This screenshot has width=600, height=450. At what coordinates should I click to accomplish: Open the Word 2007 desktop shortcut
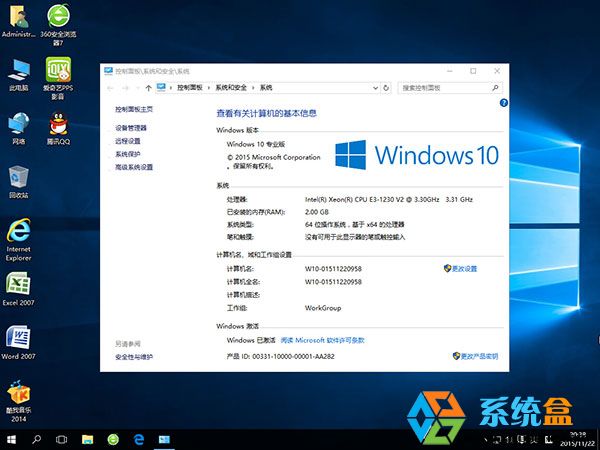[x=18, y=339]
